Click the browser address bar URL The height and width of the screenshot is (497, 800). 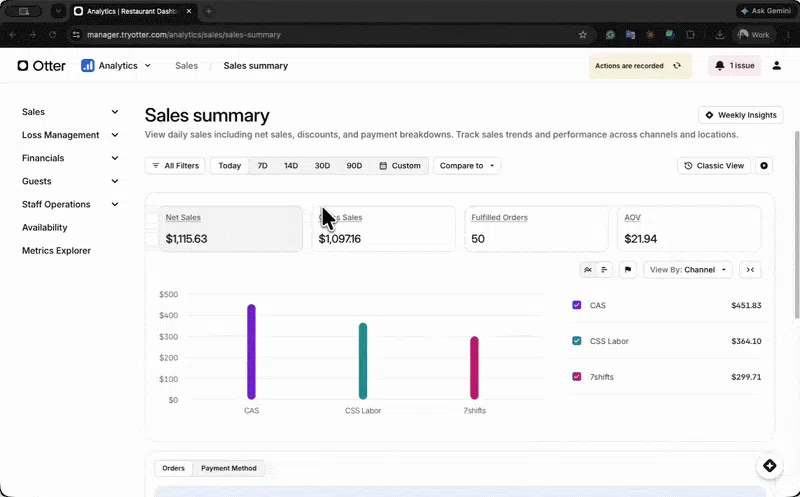tap(184, 35)
